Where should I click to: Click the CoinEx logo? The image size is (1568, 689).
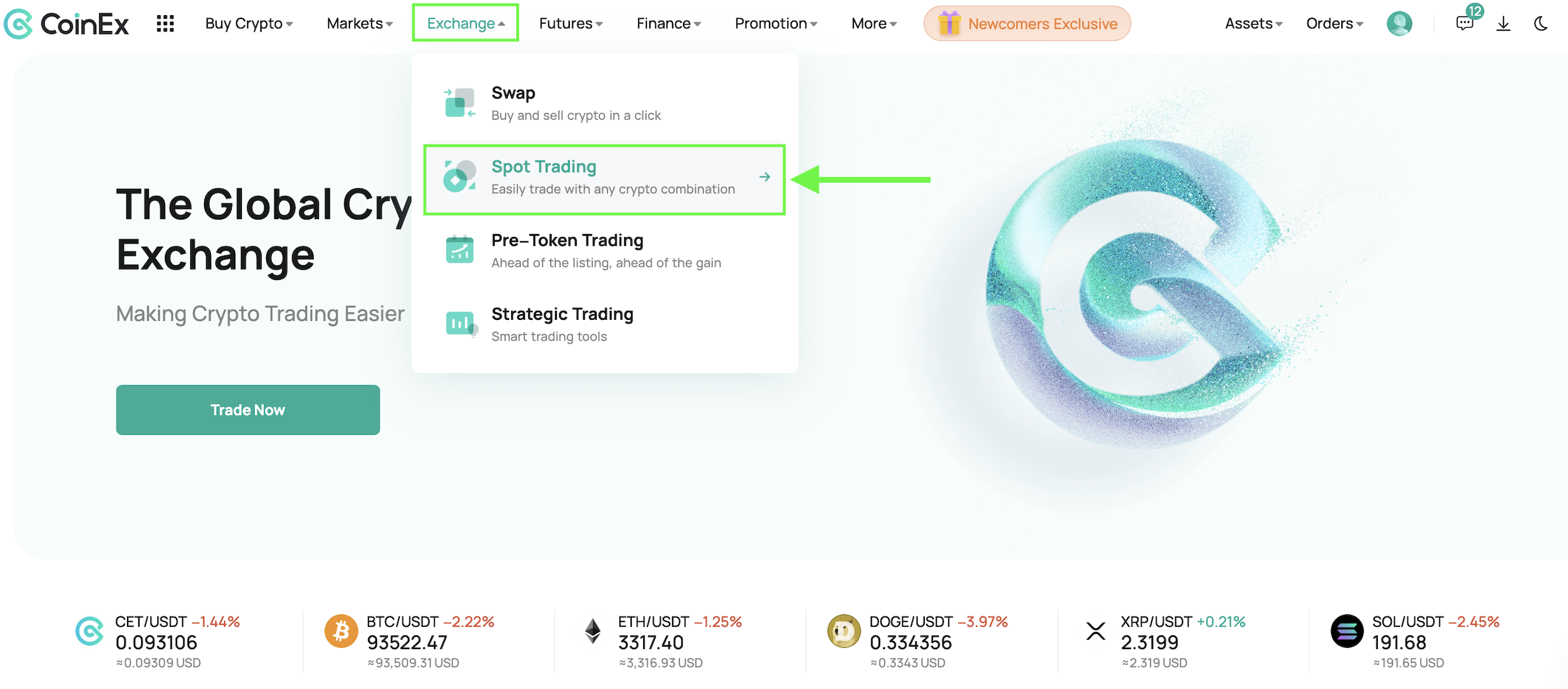click(66, 24)
